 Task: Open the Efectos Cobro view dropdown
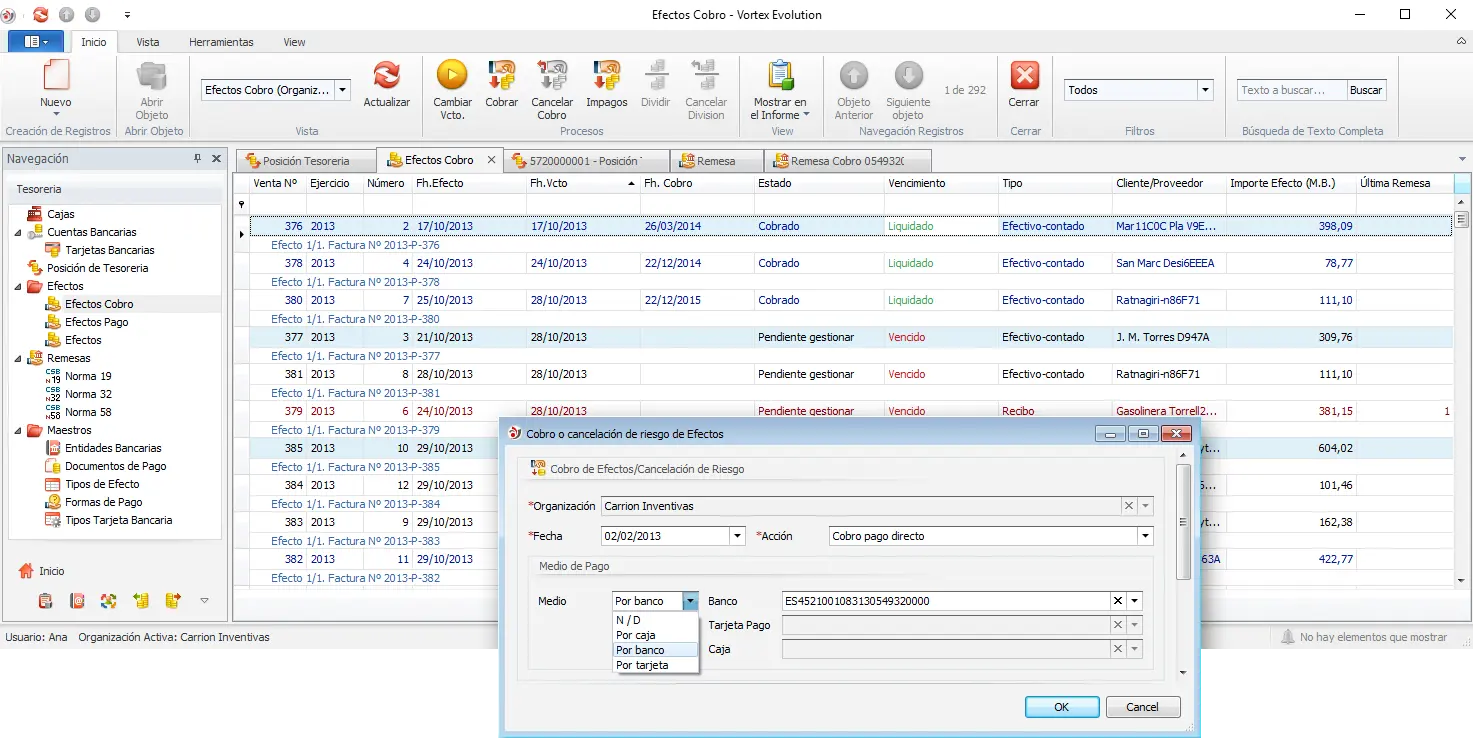(343, 90)
